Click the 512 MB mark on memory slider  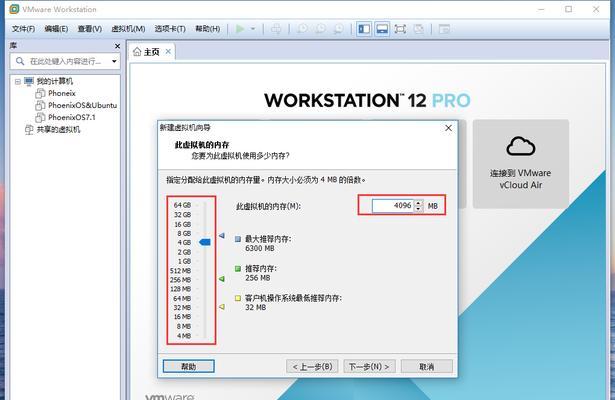180,271
